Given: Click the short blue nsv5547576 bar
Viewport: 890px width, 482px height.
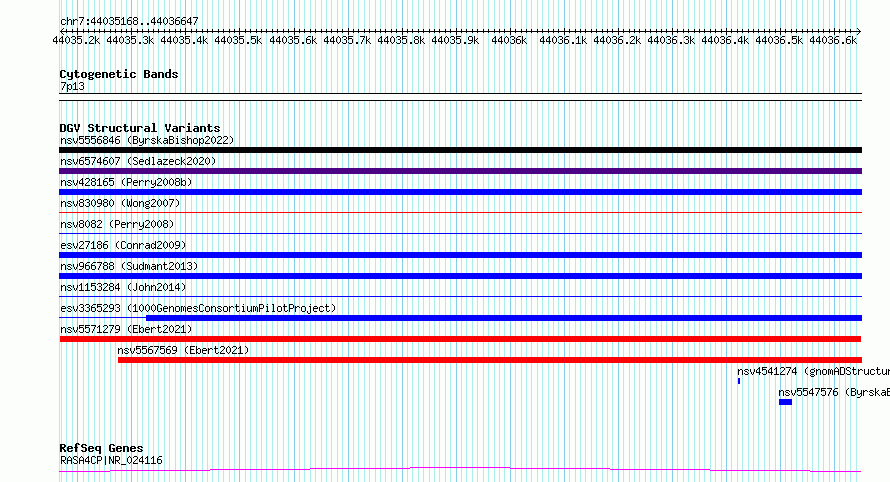Looking at the screenshot, I should (x=786, y=402).
